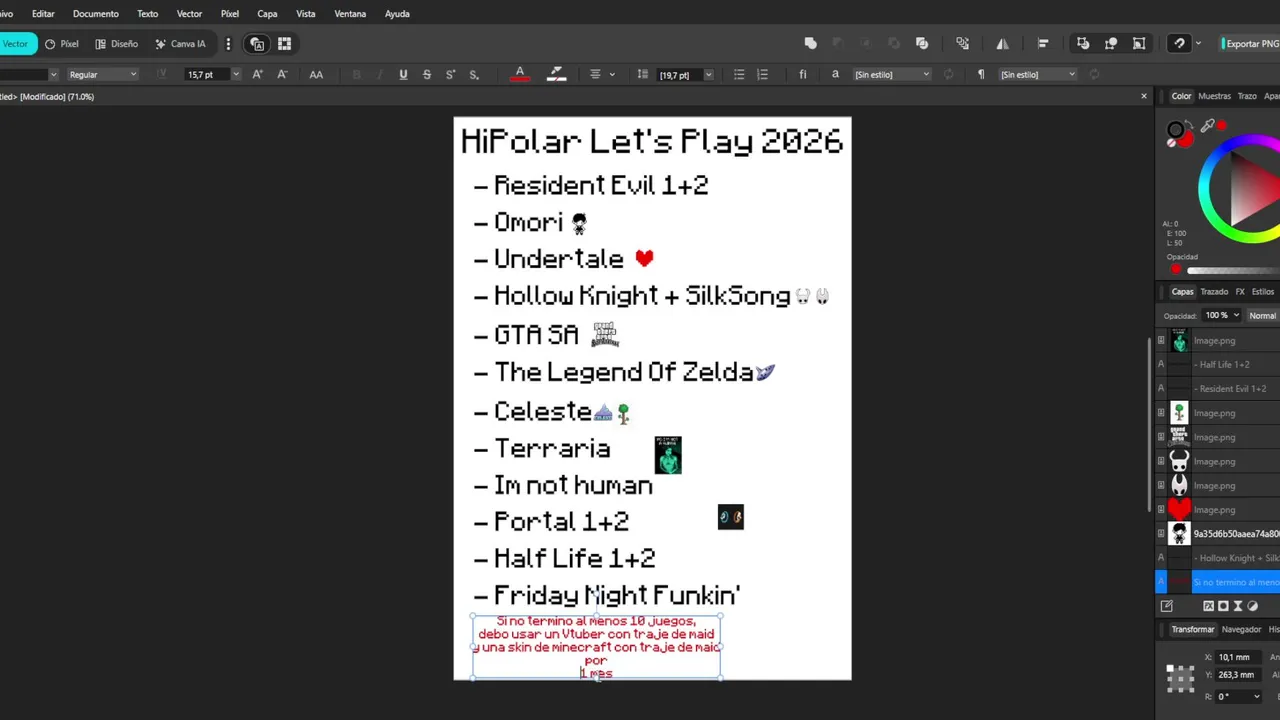Viewport: 1280px width, 720px height.
Task: Switch to the Navegador panel tab
Action: pos(1241,630)
